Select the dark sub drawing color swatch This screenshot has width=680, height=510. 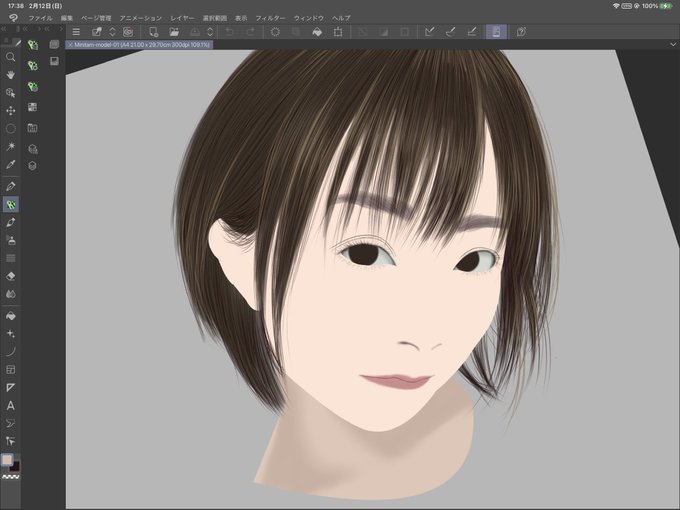pos(15,467)
